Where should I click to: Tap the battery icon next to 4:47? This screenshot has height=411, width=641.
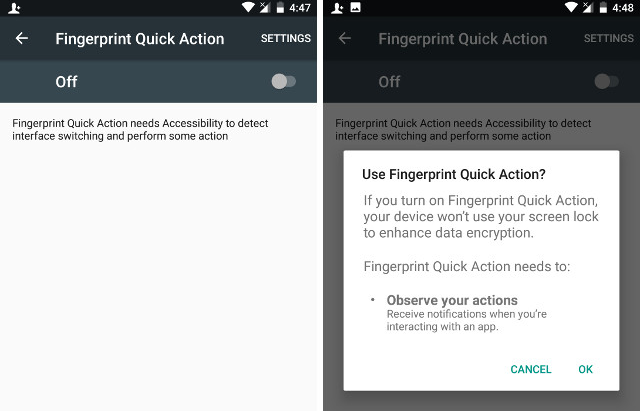[279, 7]
